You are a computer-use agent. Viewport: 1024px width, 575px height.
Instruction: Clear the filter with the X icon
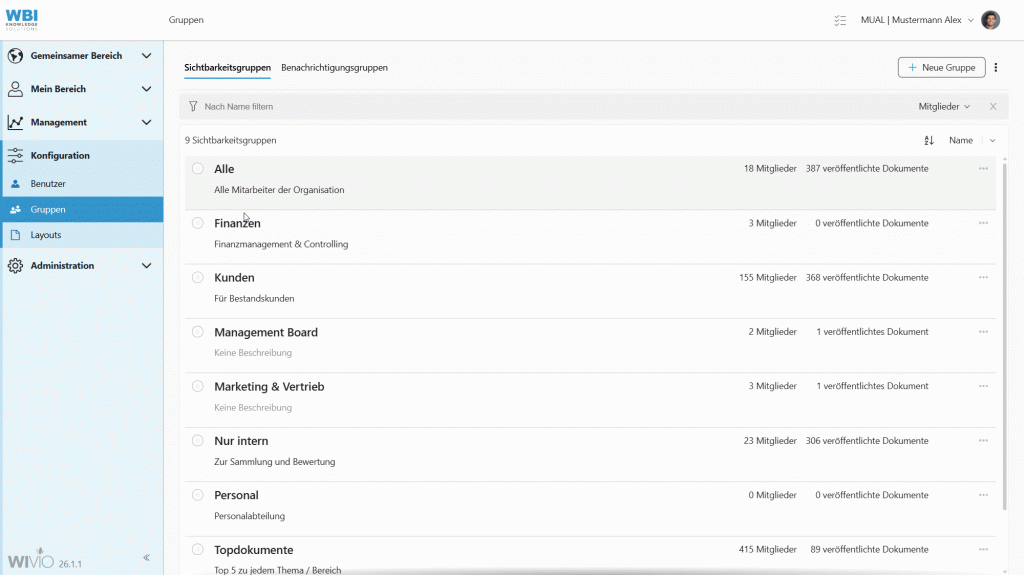coord(993,107)
